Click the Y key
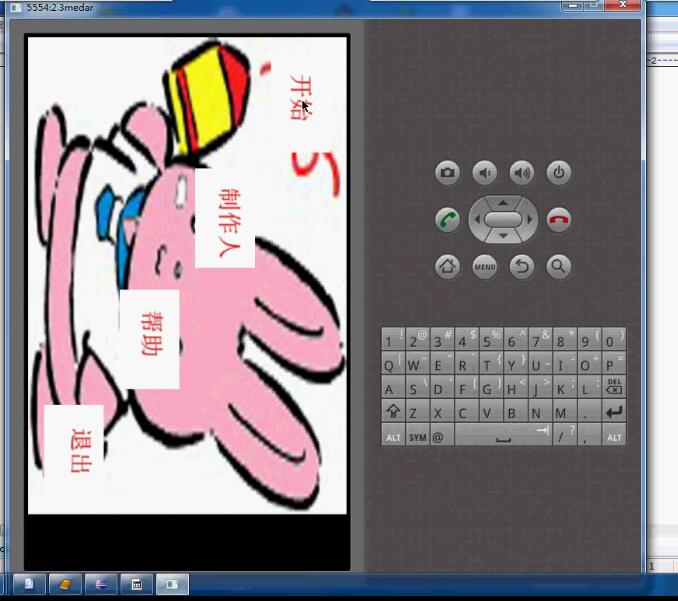 (x=516, y=363)
